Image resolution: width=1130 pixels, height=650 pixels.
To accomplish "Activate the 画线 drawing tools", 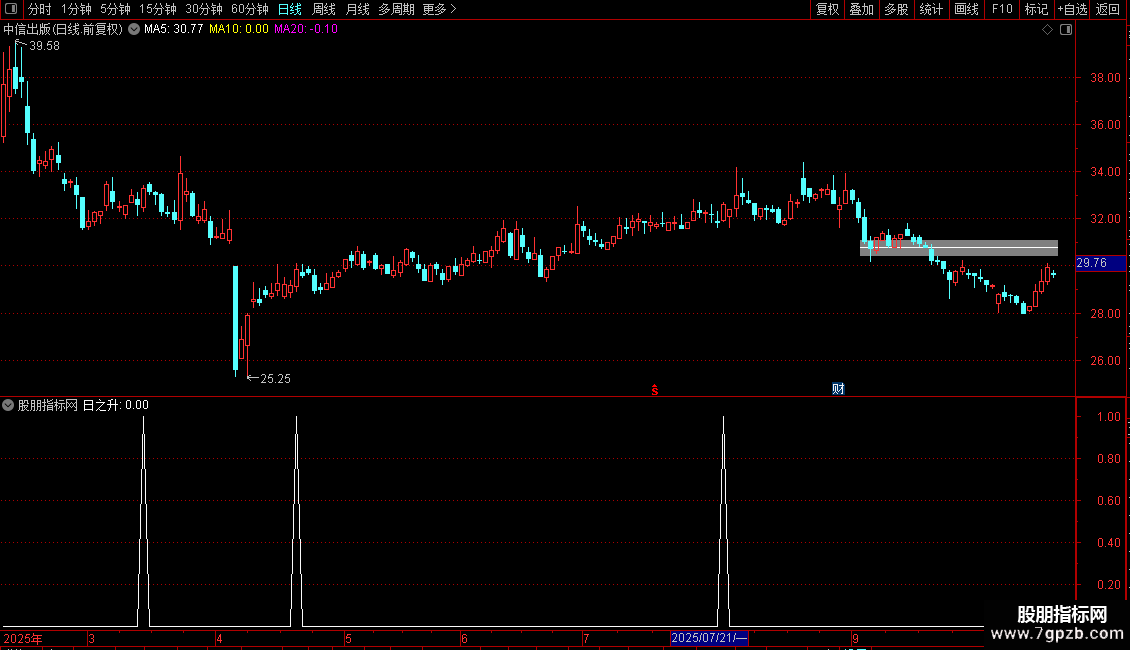I will tap(966, 9).
